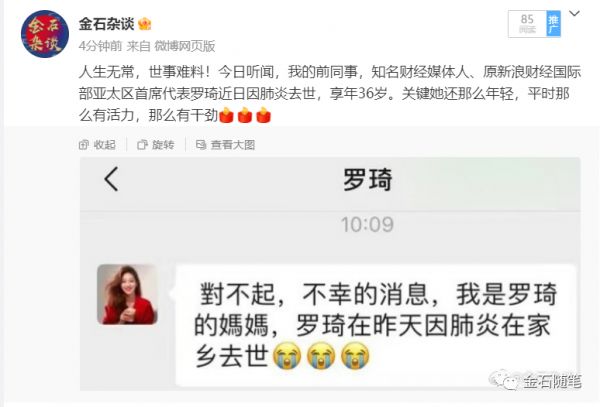Open the 金石杂谈 username link

106,24
